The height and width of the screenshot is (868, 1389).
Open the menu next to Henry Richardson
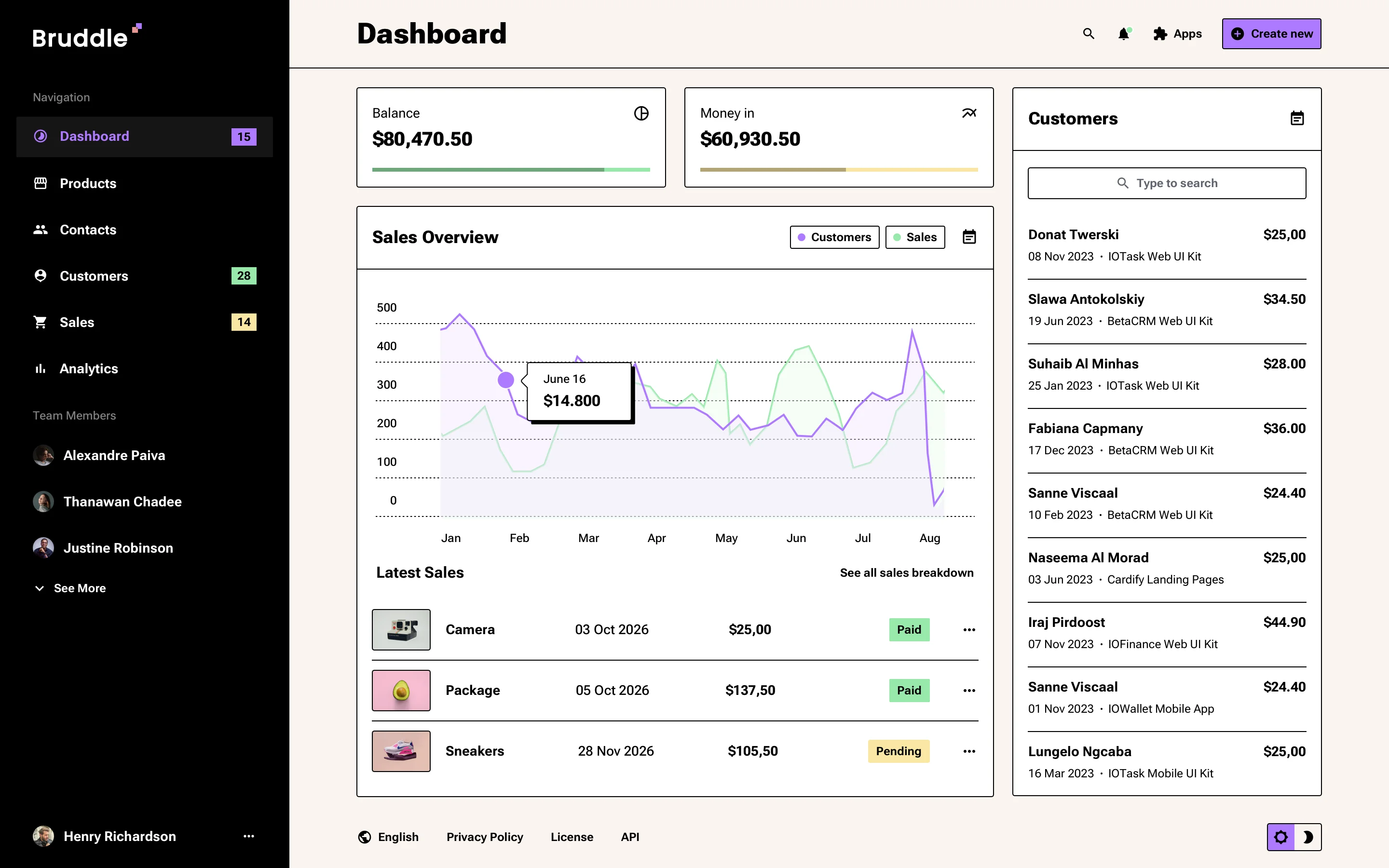(248, 837)
